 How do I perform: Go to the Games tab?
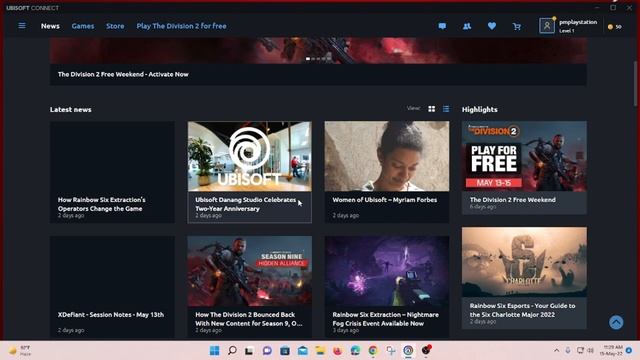pos(83,26)
